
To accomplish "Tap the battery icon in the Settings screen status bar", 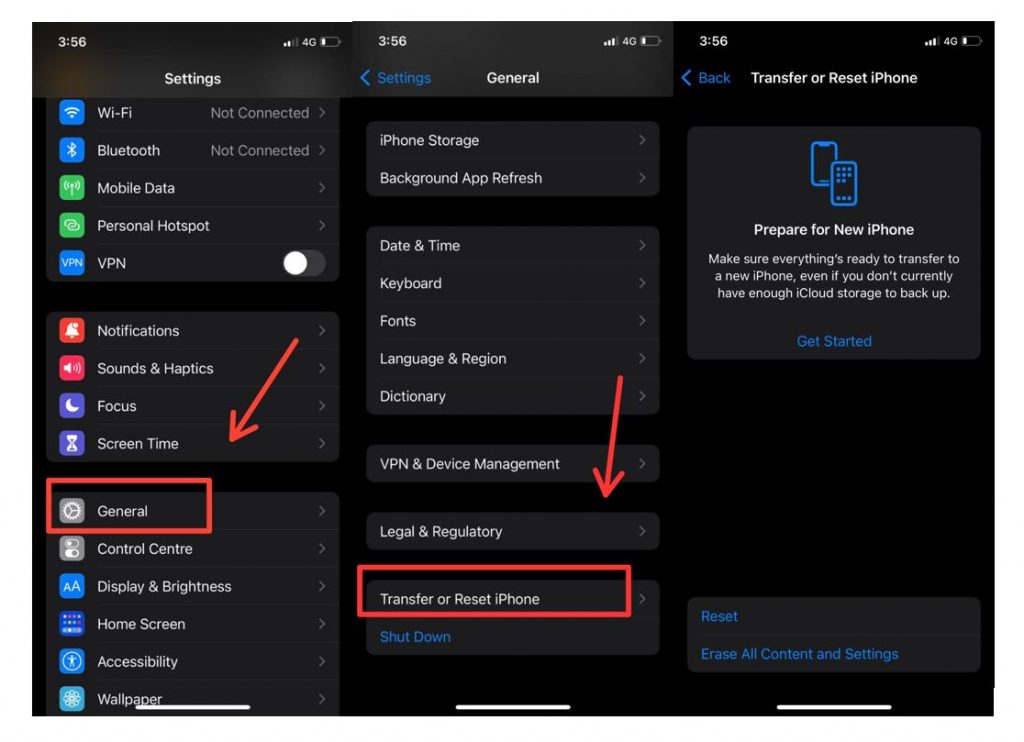I will (330, 42).
